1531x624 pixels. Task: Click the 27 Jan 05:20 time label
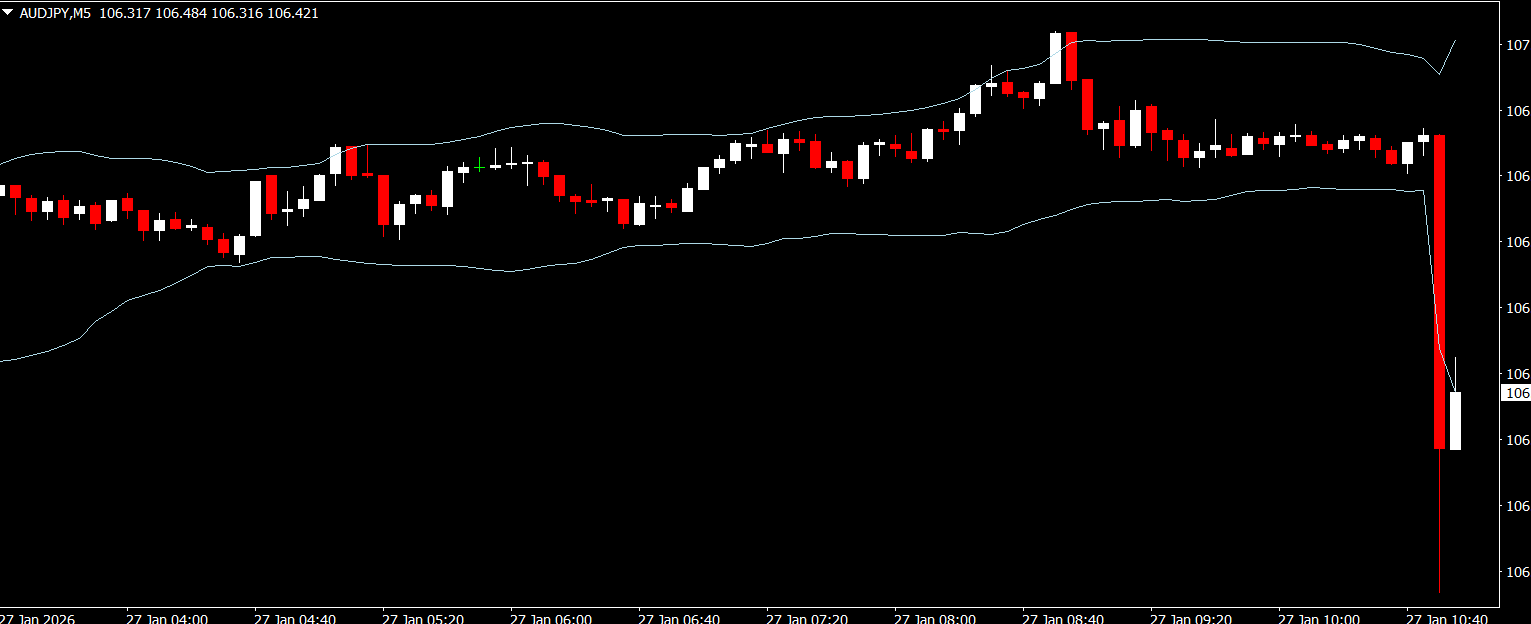(x=422, y=618)
